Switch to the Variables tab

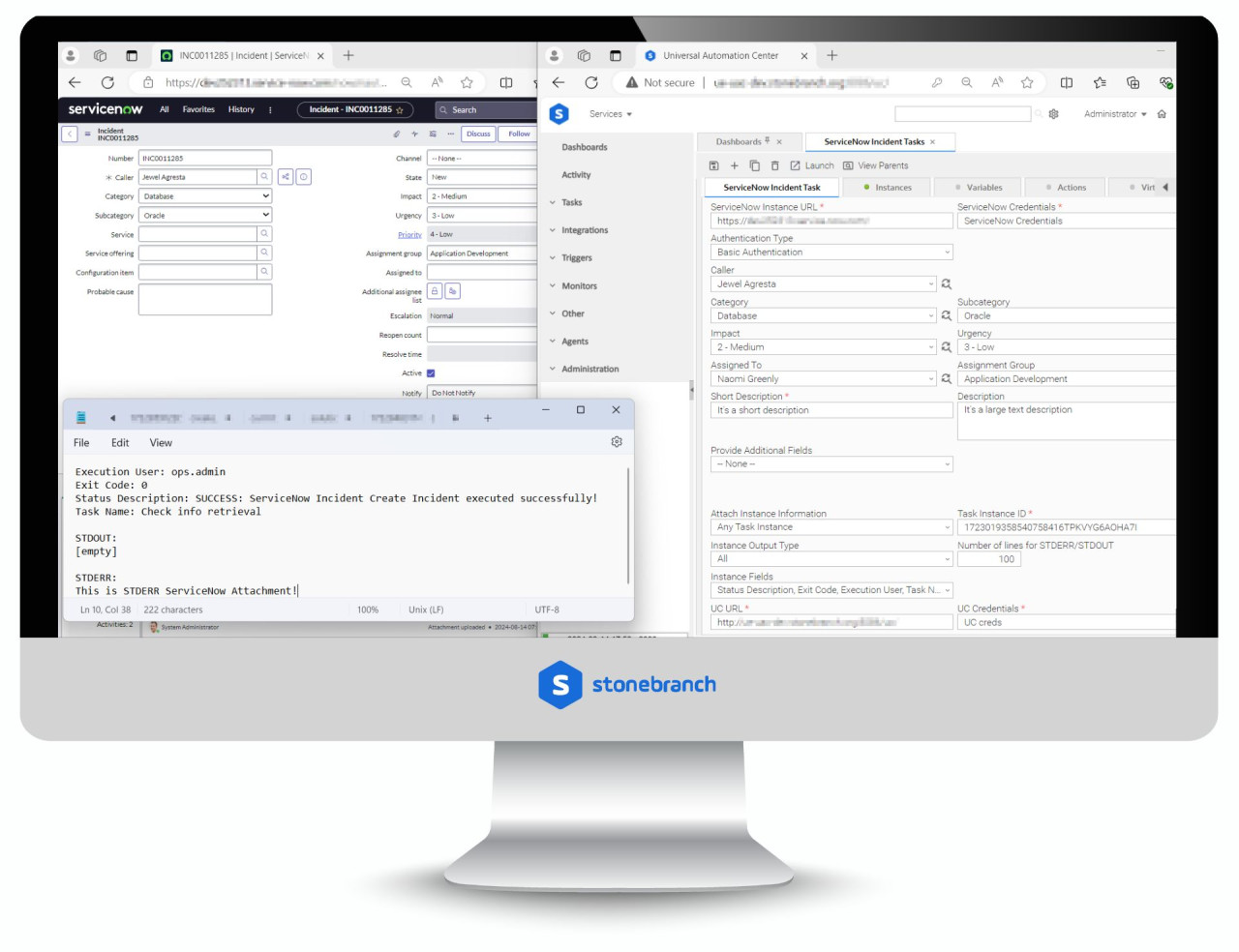click(x=984, y=187)
